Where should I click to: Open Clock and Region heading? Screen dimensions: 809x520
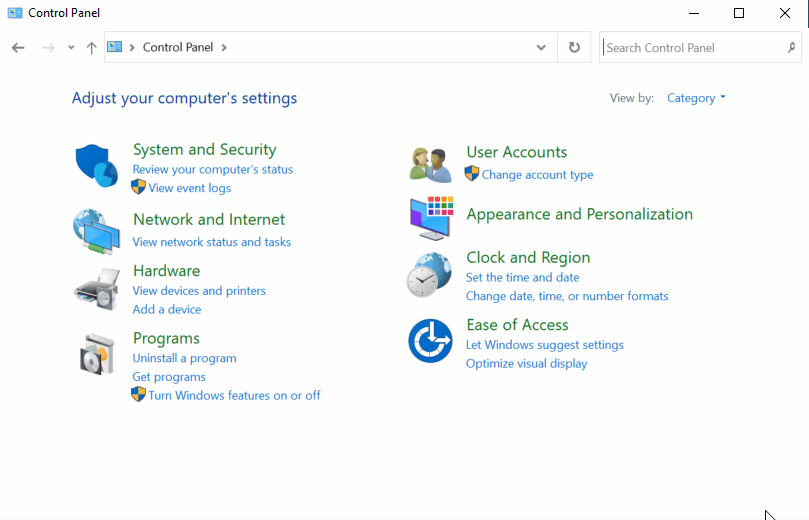pos(528,257)
